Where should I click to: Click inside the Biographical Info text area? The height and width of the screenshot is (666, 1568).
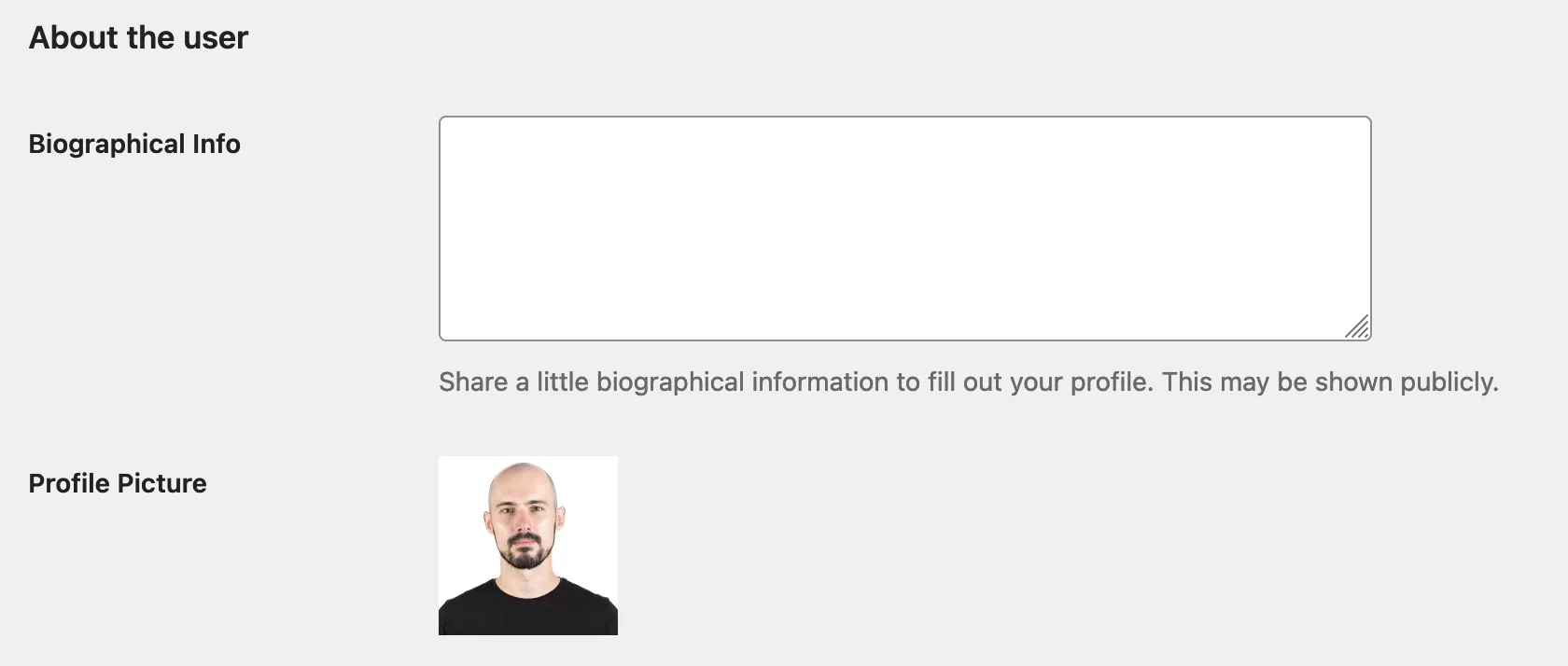click(903, 228)
